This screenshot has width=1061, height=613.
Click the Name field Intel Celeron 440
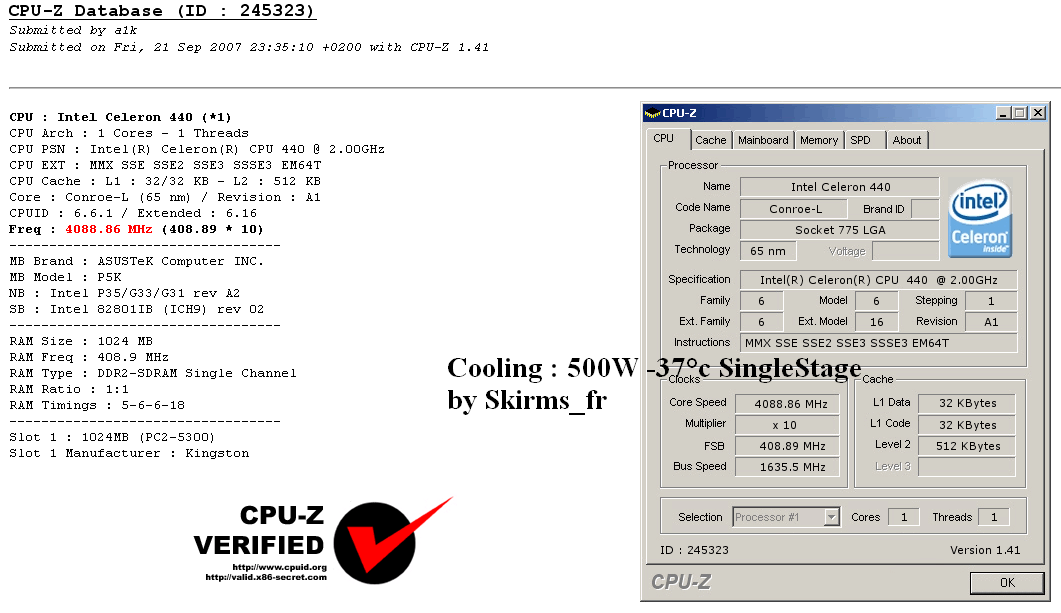pos(840,187)
